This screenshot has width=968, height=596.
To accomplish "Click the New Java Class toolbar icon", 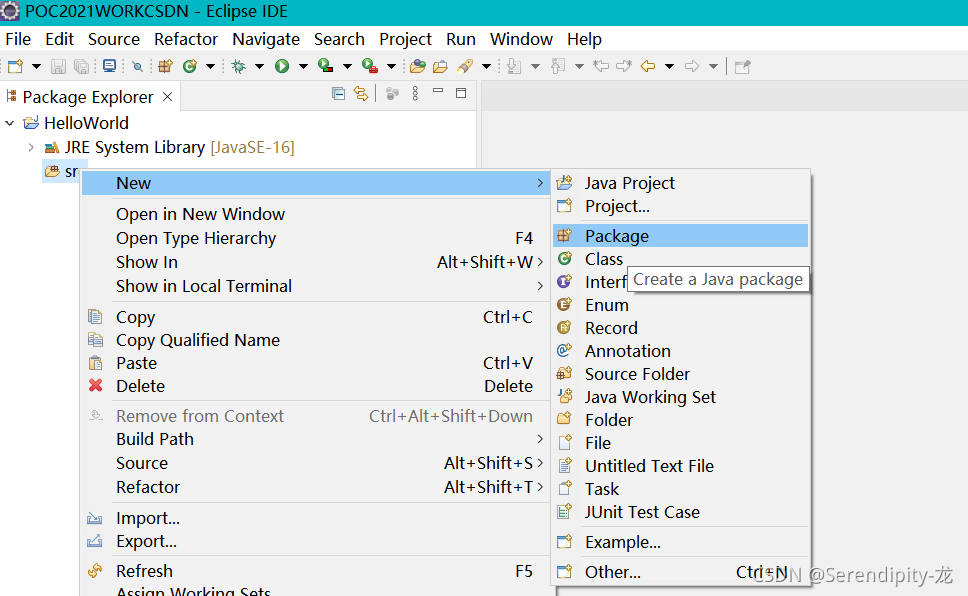I will (x=190, y=66).
